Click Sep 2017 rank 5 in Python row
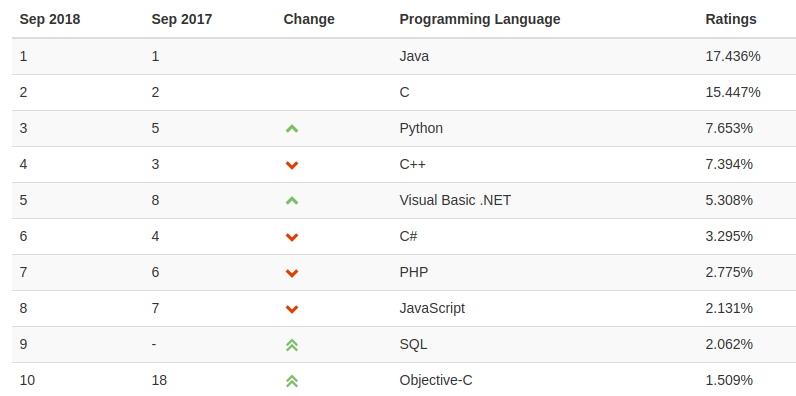The width and height of the screenshot is (796, 396). [155, 128]
